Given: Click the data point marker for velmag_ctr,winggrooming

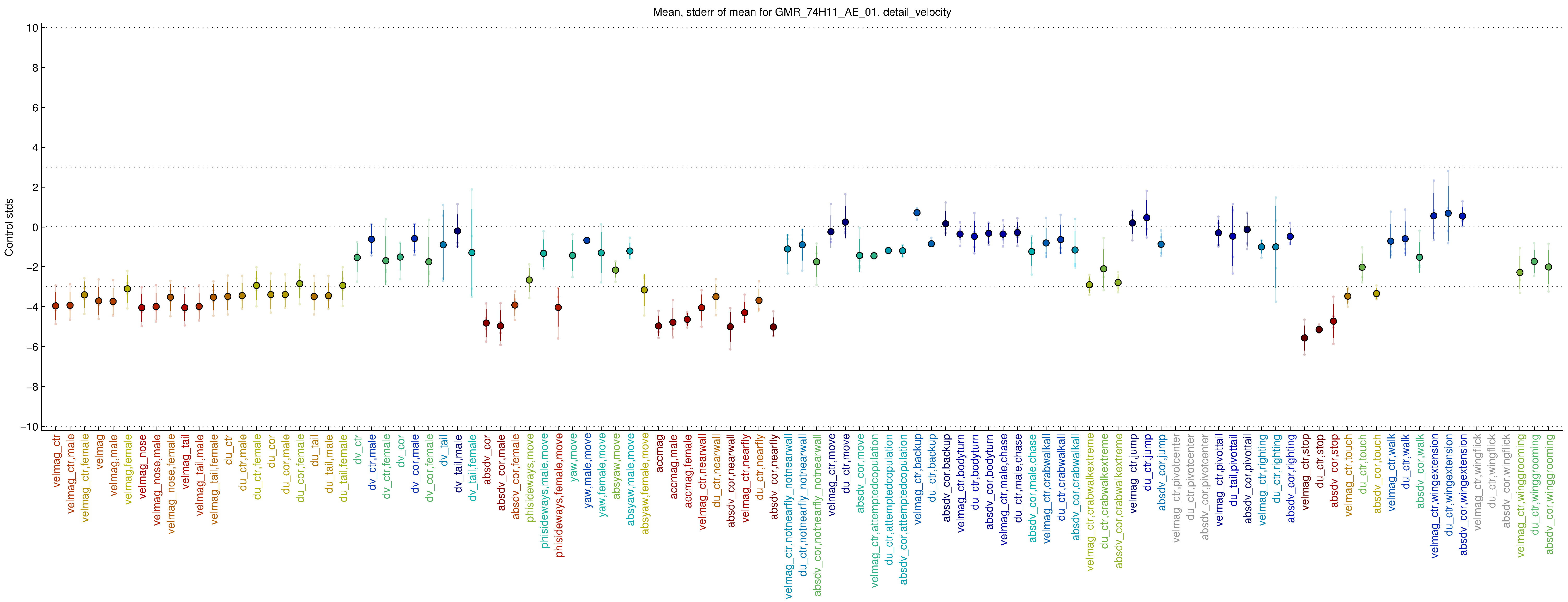Looking at the screenshot, I should 1520,273.
